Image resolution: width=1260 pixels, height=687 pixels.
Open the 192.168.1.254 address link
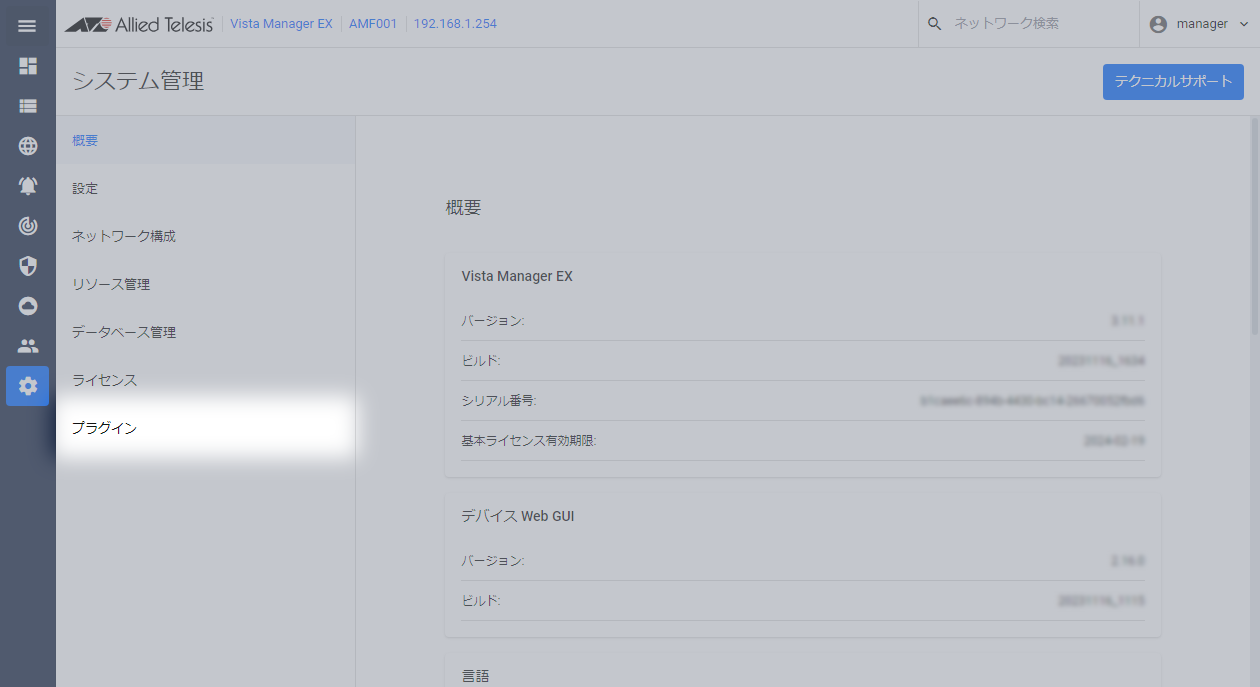coord(455,24)
